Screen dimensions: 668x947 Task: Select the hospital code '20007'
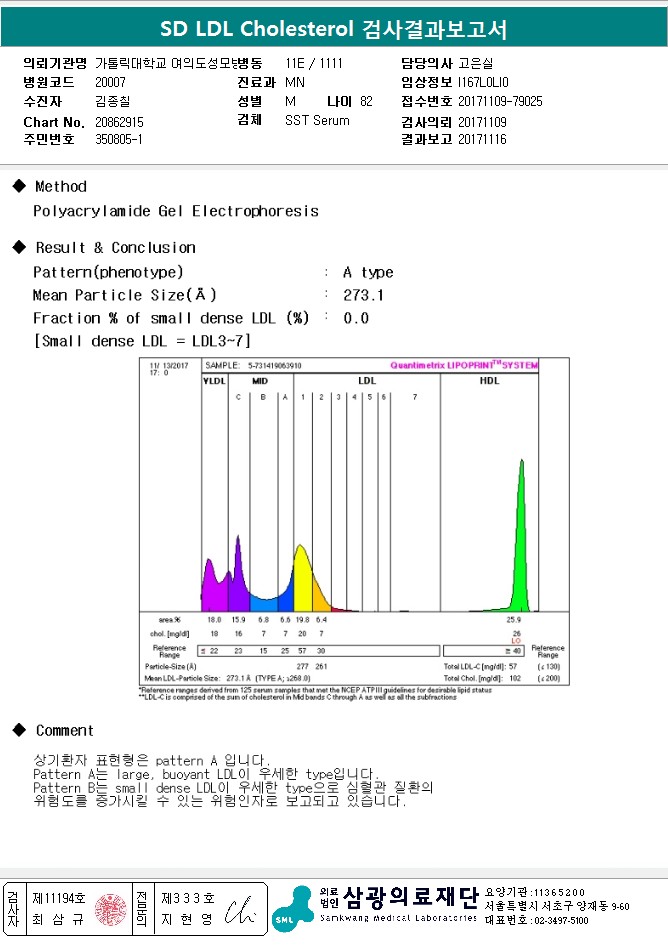(x=111, y=82)
